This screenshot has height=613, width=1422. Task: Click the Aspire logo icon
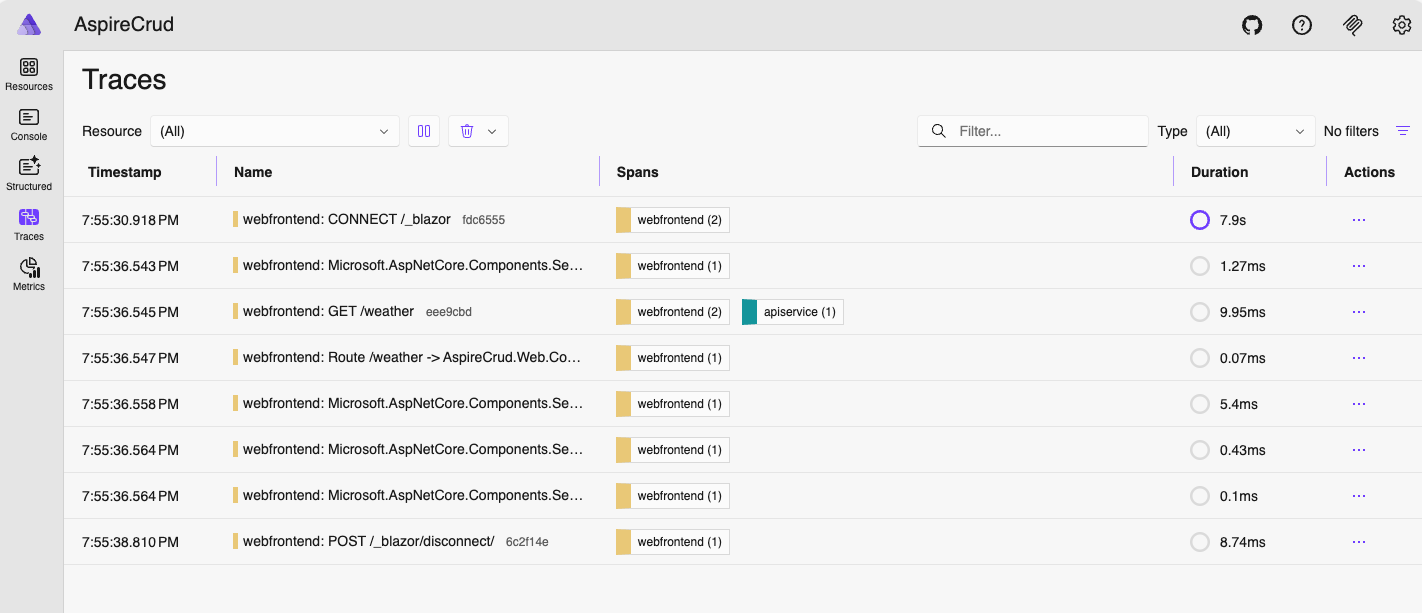pyautogui.click(x=29, y=25)
